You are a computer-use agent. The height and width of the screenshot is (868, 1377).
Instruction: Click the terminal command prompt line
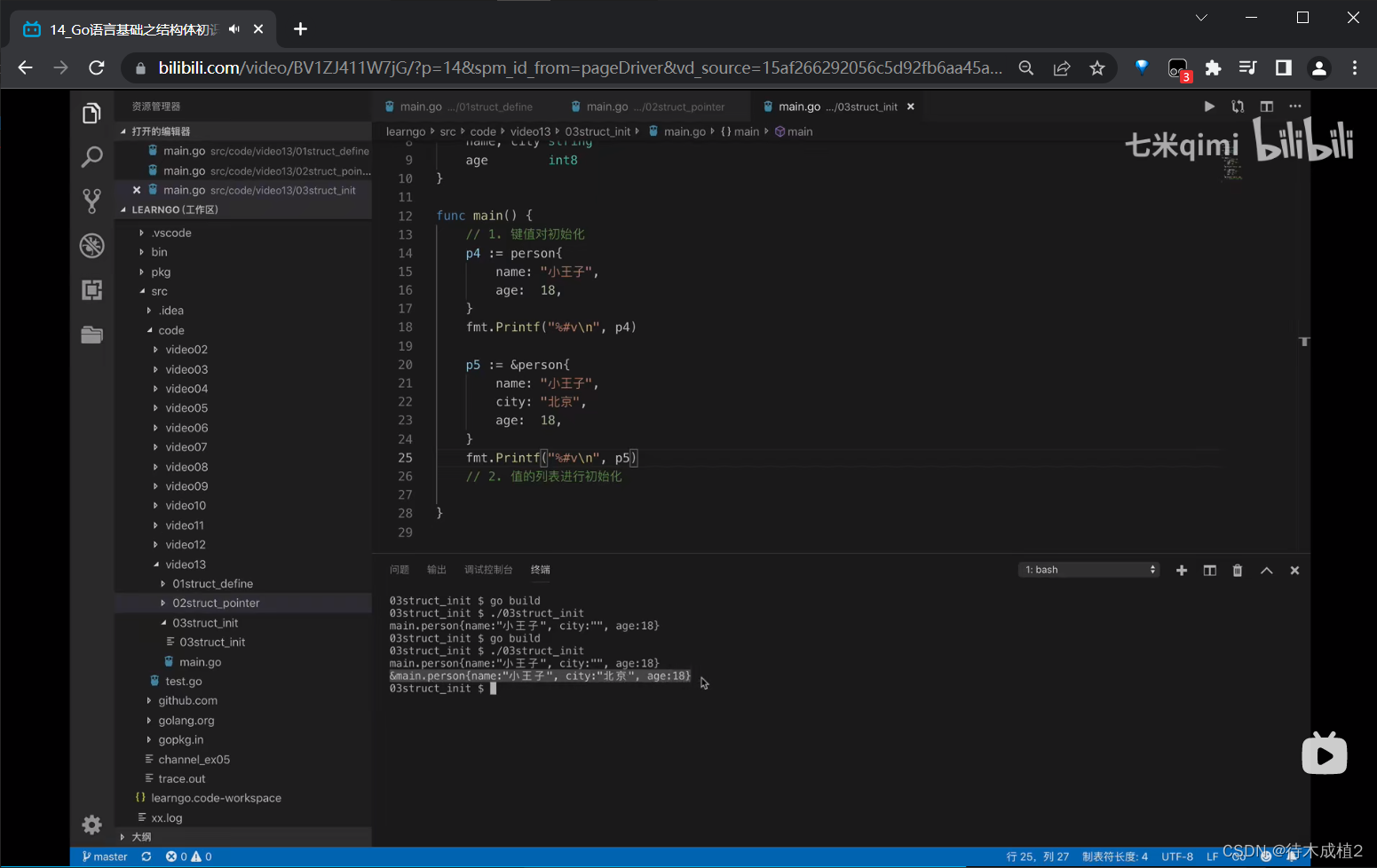(443, 689)
